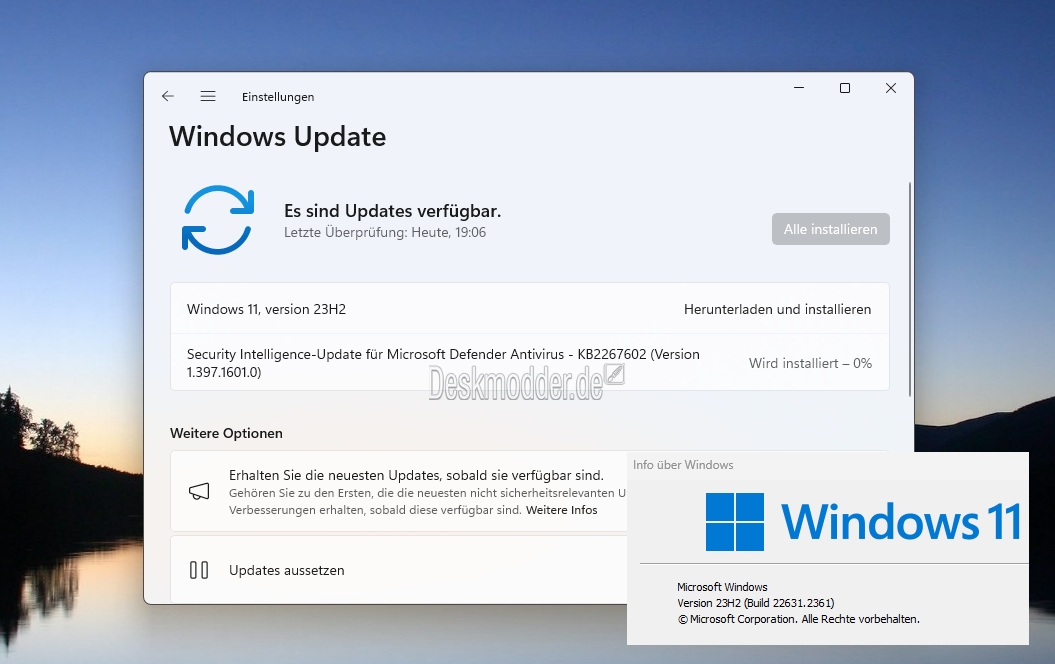Select the Windows 11, version 23H2 row
The height and width of the screenshot is (664, 1055).
(530, 309)
